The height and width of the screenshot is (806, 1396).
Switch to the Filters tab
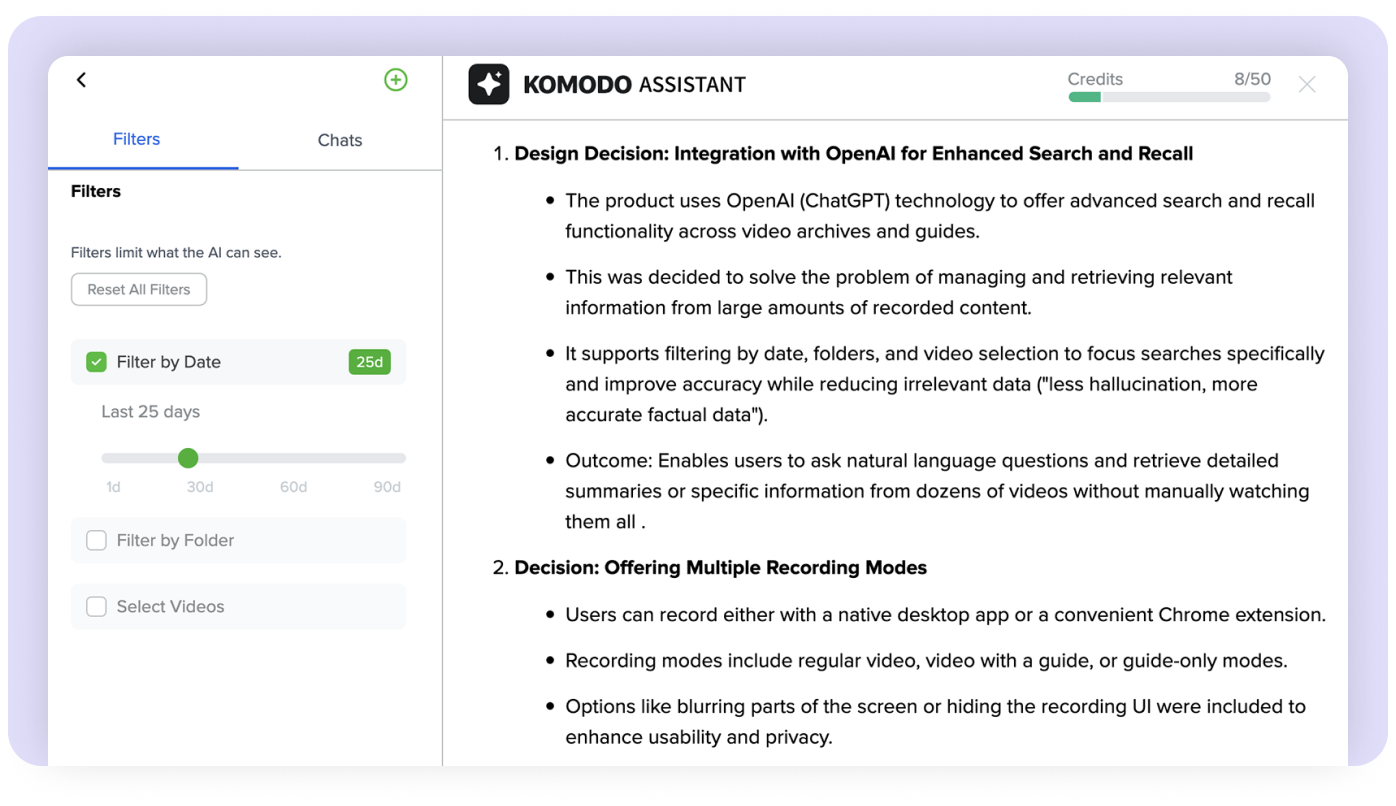tap(137, 139)
